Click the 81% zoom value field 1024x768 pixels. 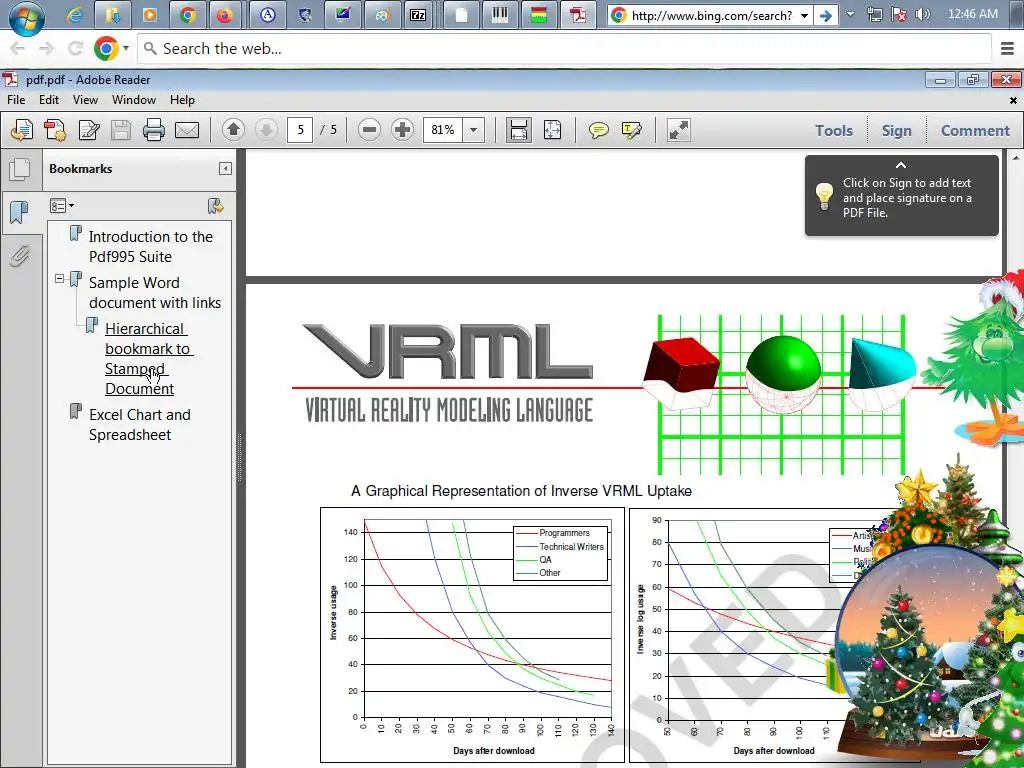click(x=443, y=130)
